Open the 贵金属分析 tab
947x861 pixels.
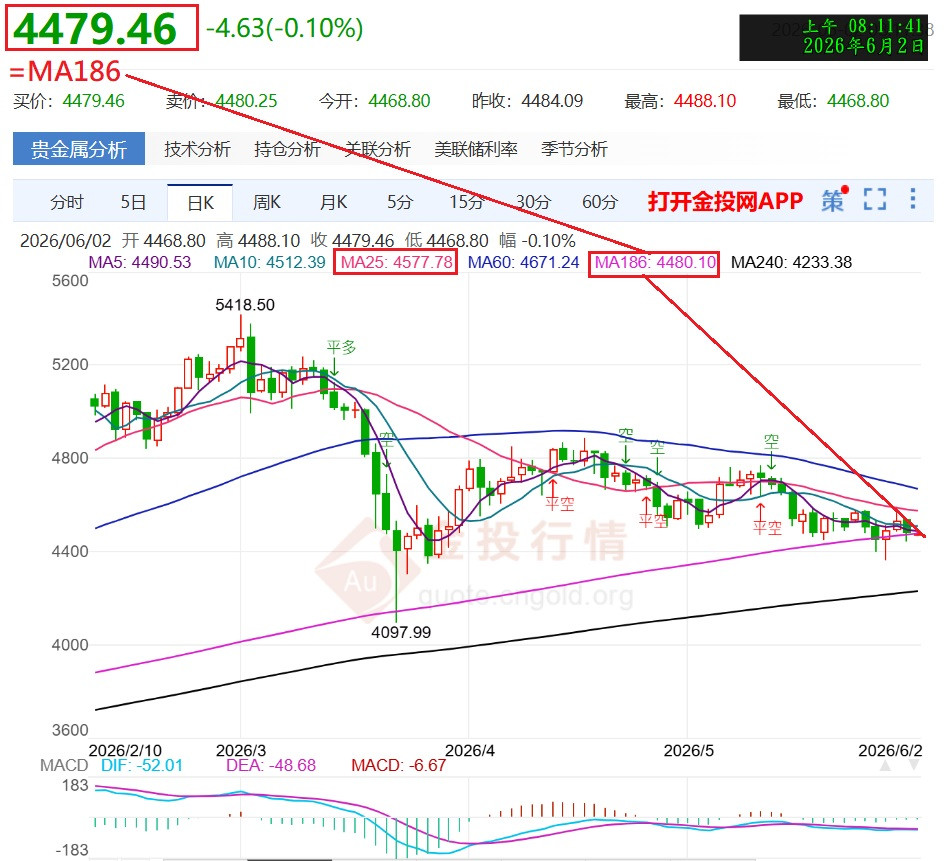(79, 149)
